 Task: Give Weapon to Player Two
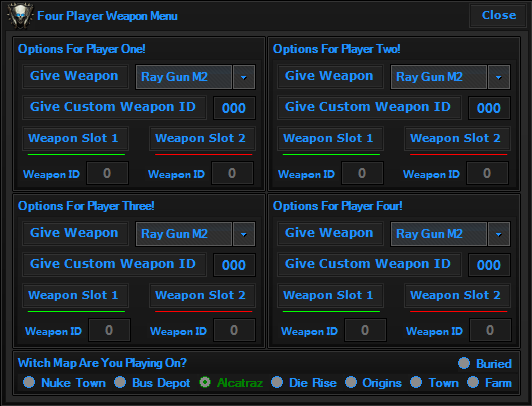pyautogui.click(x=330, y=77)
